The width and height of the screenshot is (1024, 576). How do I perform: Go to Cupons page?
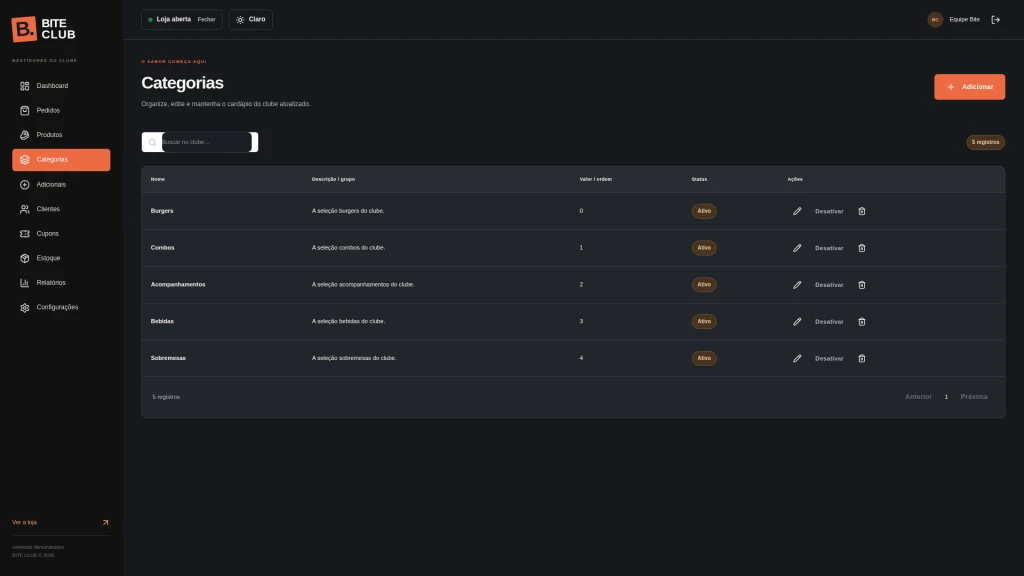(x=61, y=234)
